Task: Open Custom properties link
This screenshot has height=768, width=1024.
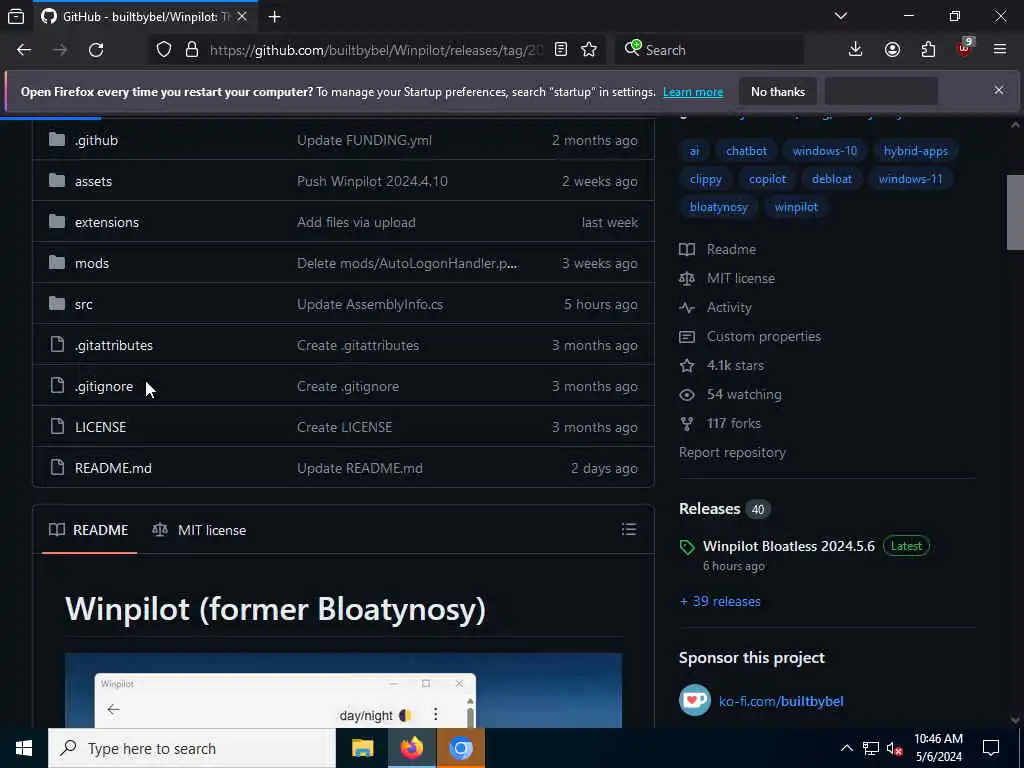Action: (x=750, y=336)
